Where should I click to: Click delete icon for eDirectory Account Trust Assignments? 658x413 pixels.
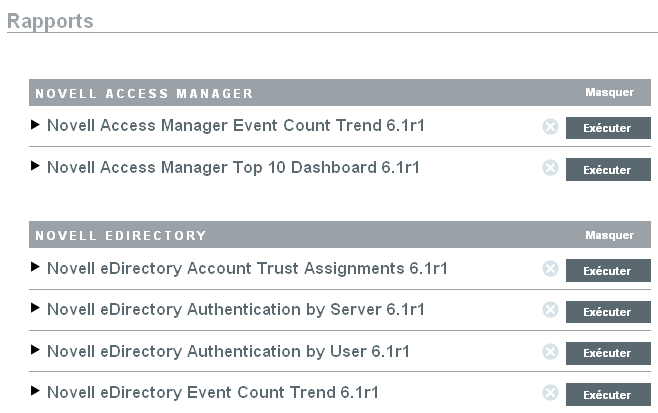tap(550, 269)
